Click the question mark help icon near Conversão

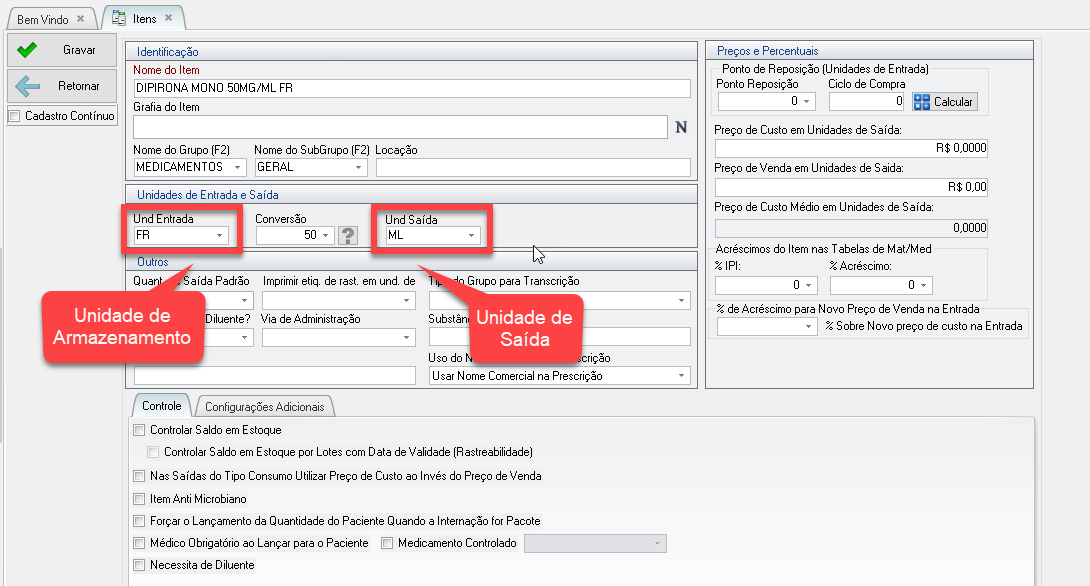coord(348,235)
